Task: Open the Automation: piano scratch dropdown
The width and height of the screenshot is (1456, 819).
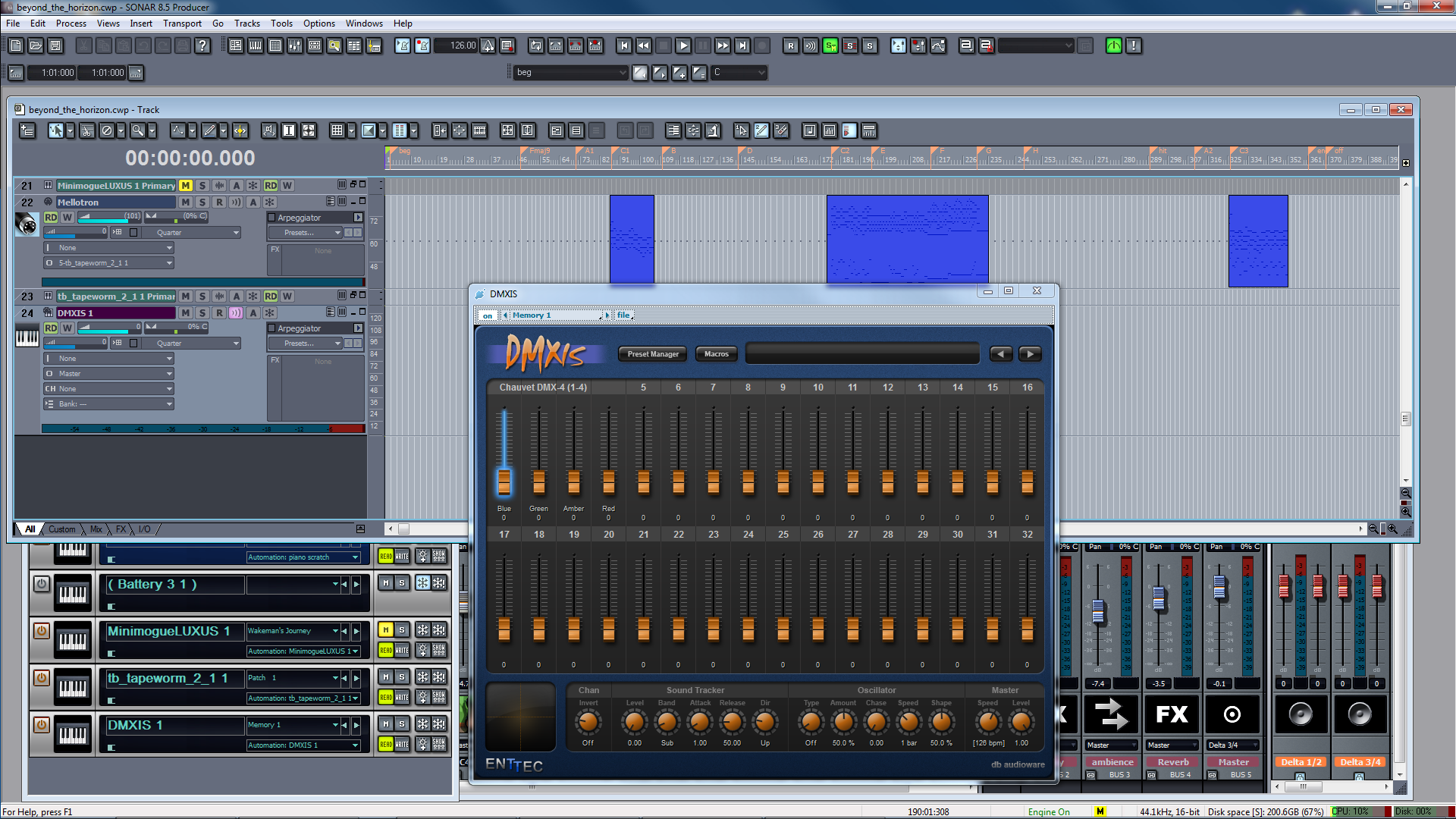Action: pyautogui.click(x=303, y=557)
